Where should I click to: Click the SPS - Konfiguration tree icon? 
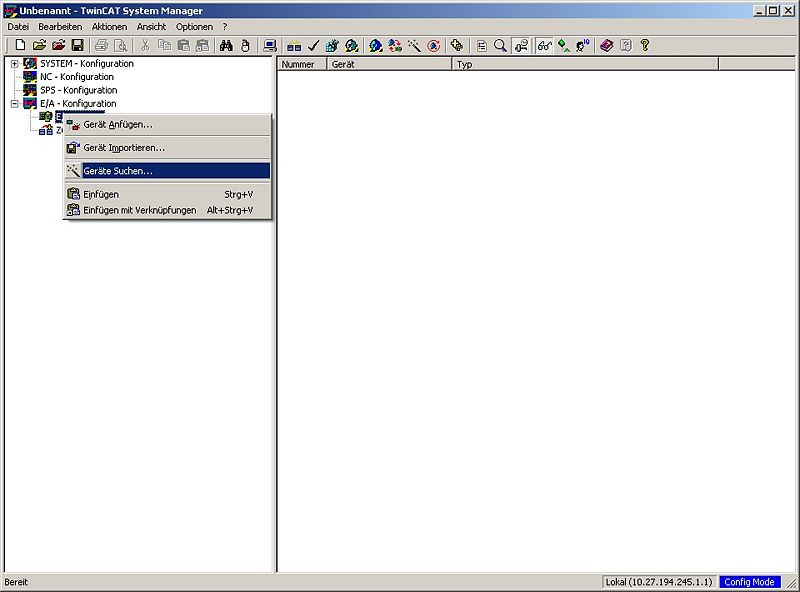point(30,90)
